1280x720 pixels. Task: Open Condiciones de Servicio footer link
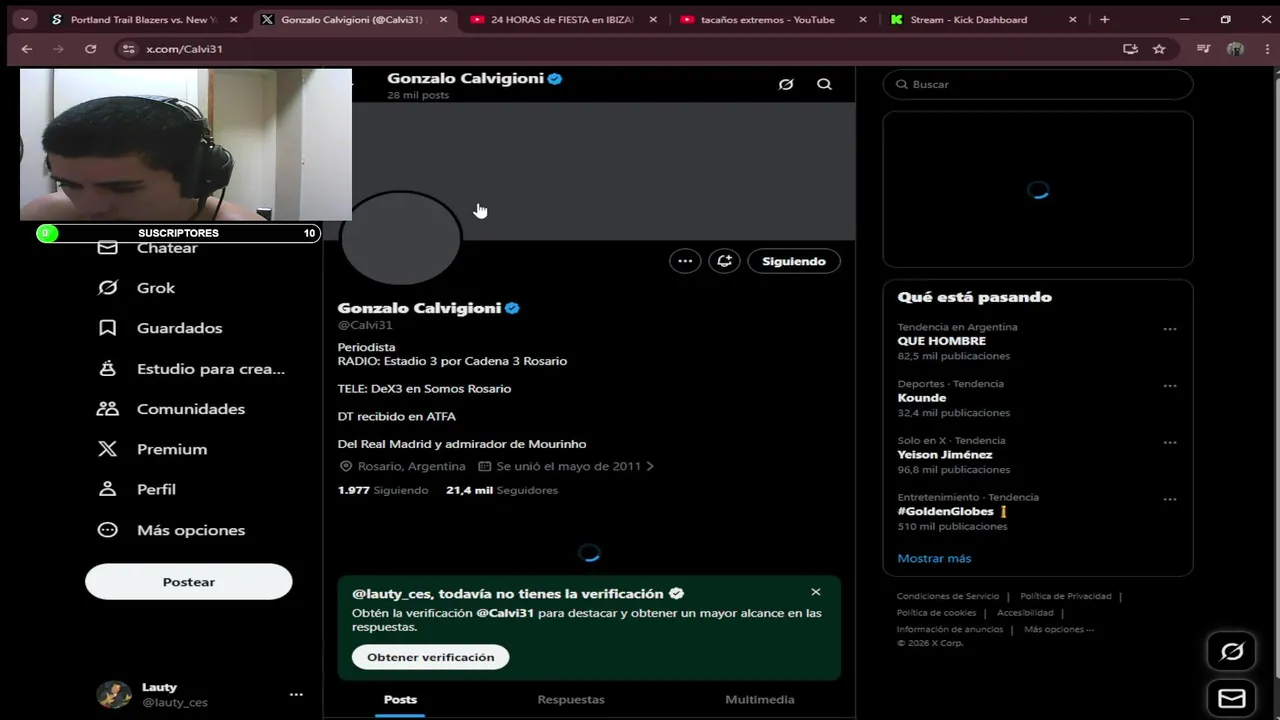pyautogui.click(x=948, y=596)
